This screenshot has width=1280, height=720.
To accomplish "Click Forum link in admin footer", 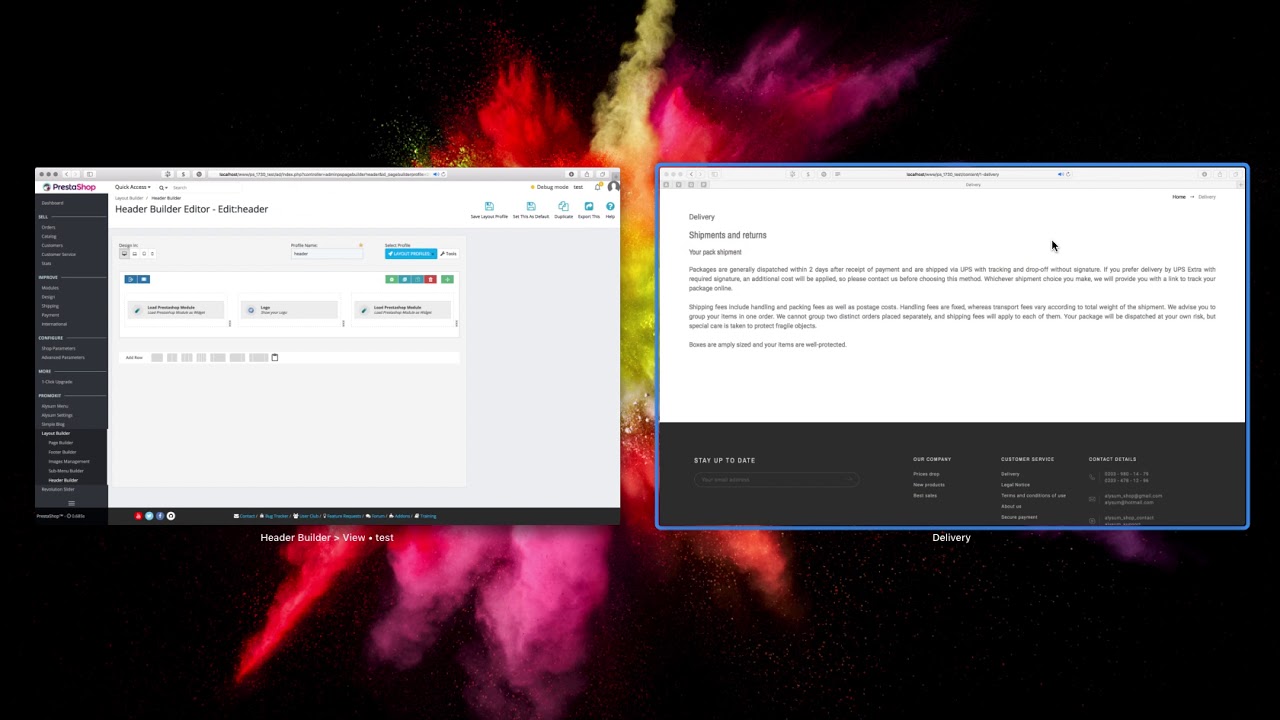I will (376, 516).
